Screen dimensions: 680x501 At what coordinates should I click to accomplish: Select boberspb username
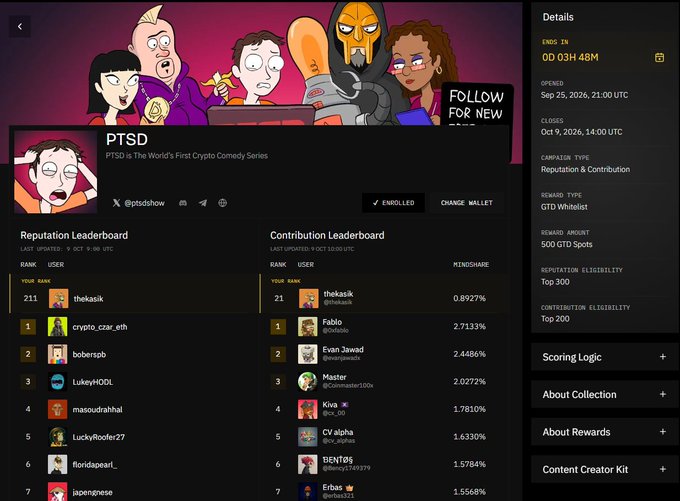click(x=89, y=354)
